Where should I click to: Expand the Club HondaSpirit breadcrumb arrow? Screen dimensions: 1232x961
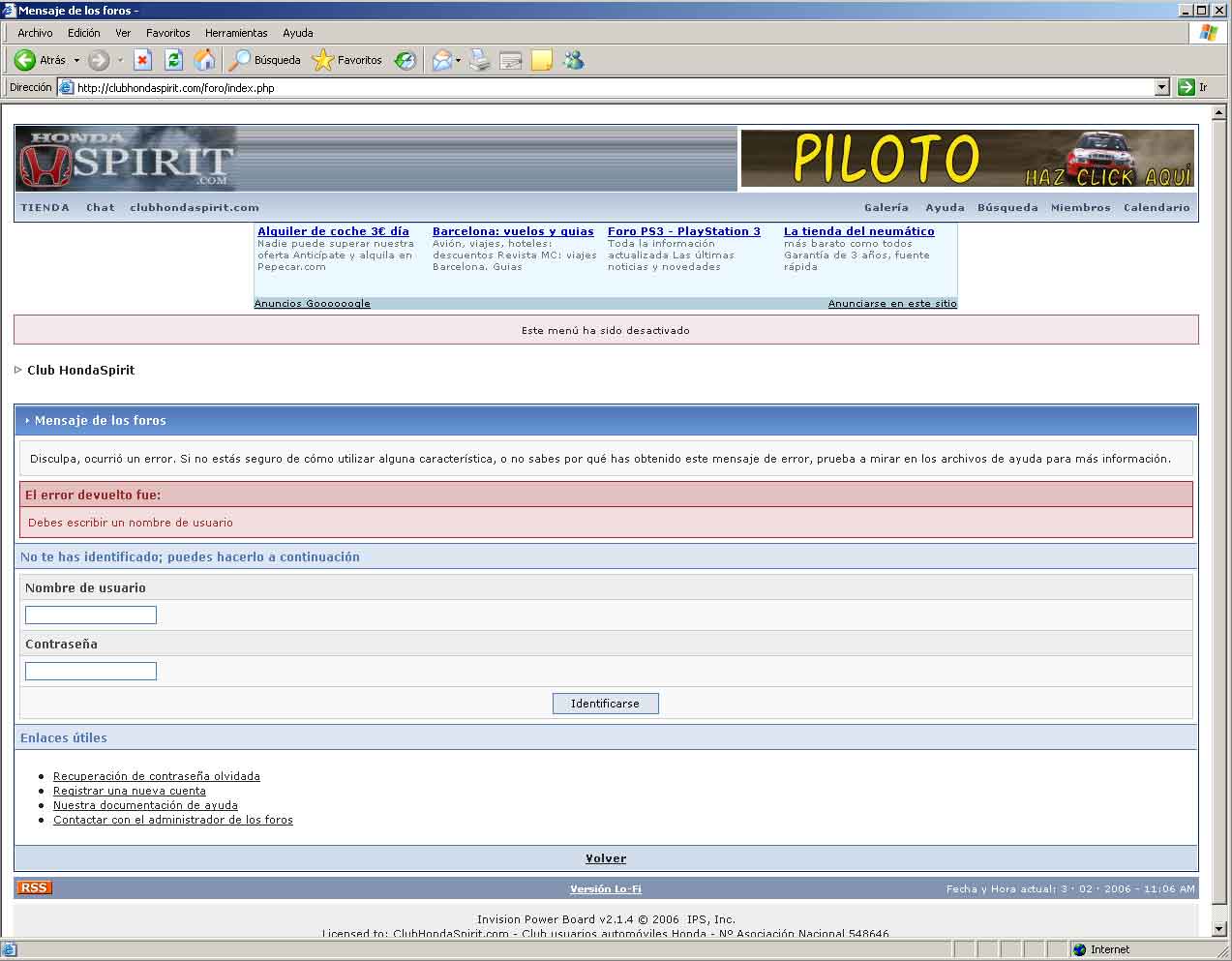[18, 370]
